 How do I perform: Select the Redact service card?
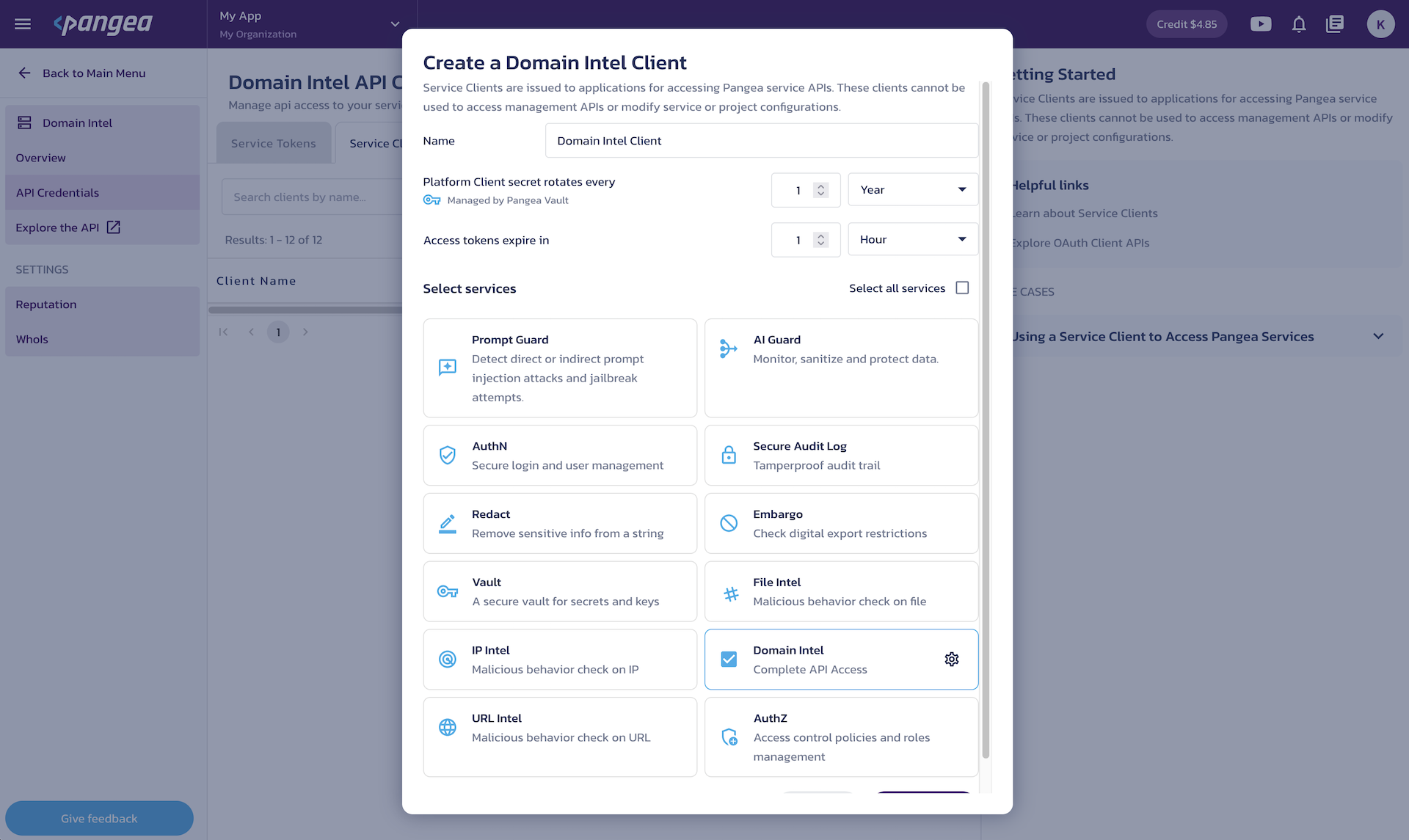point(560,524)
